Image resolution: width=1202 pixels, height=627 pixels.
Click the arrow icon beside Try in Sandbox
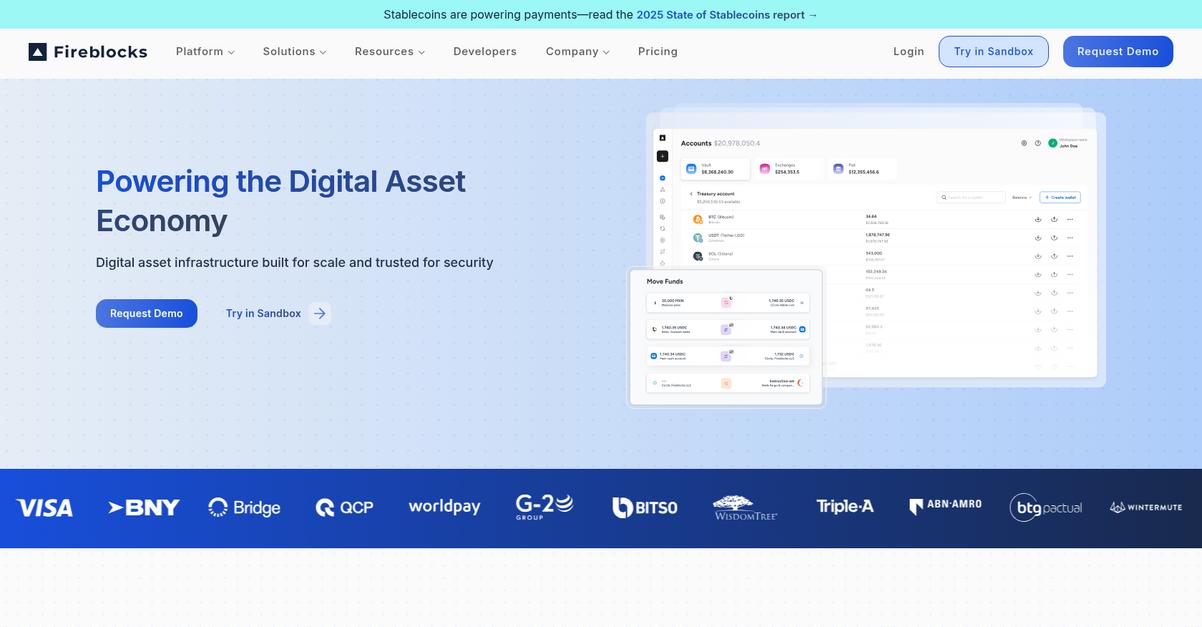click(x=319, y=313)
